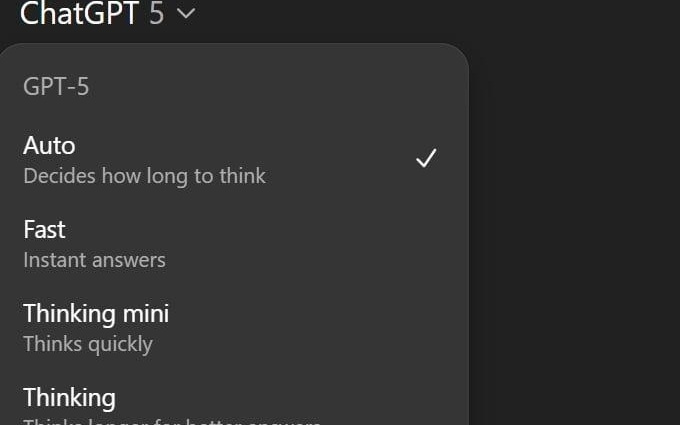Click the 'Instant answers' subtitle text

[x=94, y=260]
